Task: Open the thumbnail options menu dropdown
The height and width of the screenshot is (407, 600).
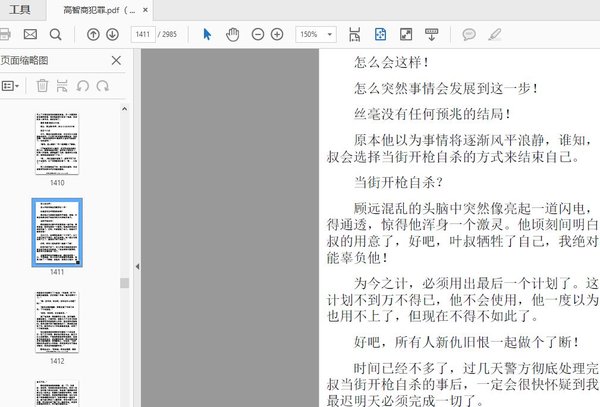Action: point(10,86)
